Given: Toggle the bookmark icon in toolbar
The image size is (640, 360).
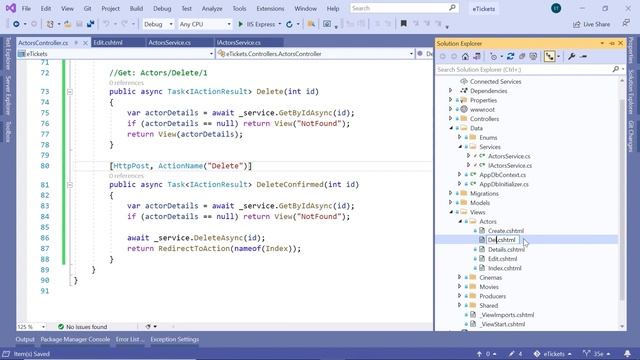Looking at the screenshot, I should 404,24.
